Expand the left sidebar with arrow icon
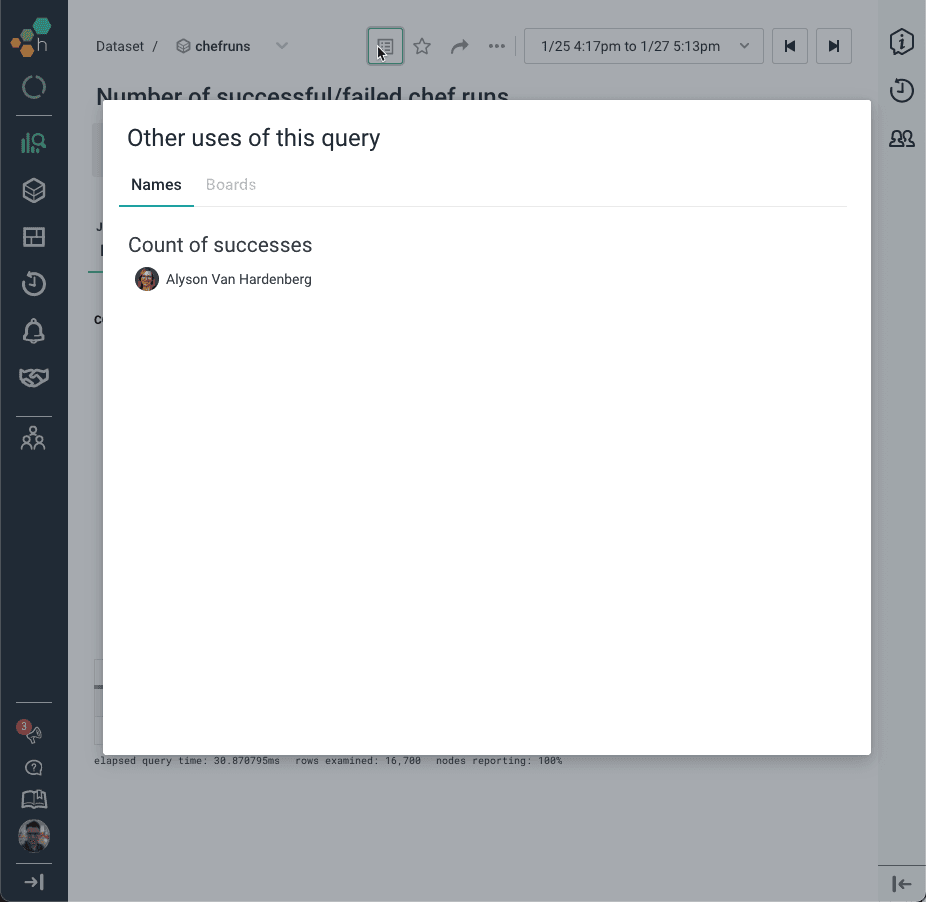Image resolution: width=926 pixels, height=902 pixels. (34, 882)
